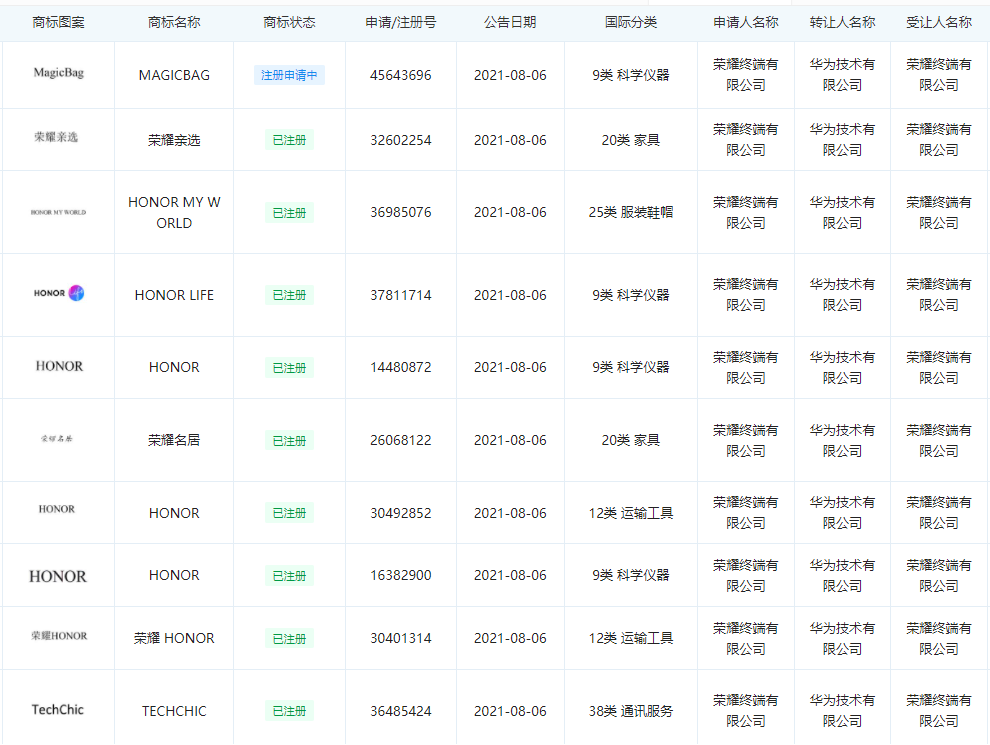Select registration number 32602254

pos(401,140)
